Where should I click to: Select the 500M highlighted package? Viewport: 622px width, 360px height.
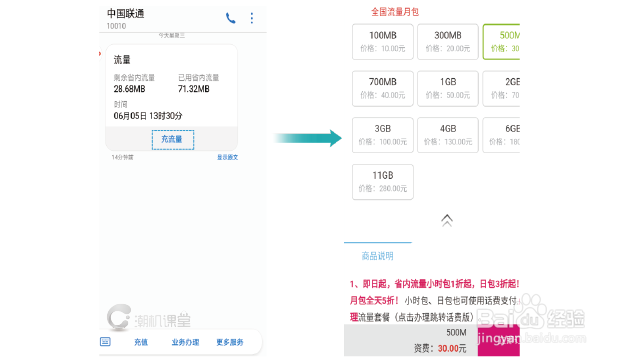click(x=501, y=42)
